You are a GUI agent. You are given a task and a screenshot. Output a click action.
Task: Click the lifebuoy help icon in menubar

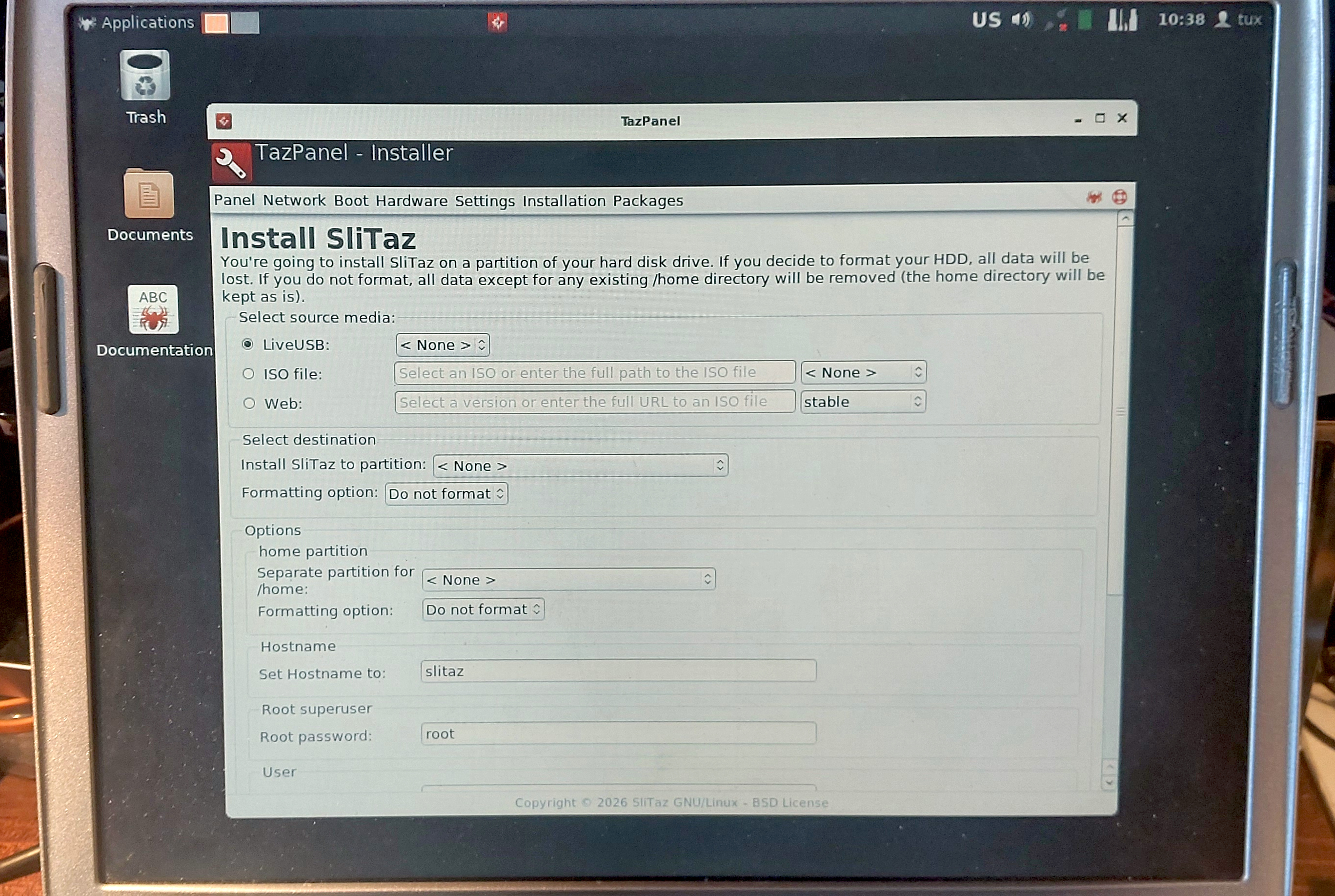pos(1120,197)
